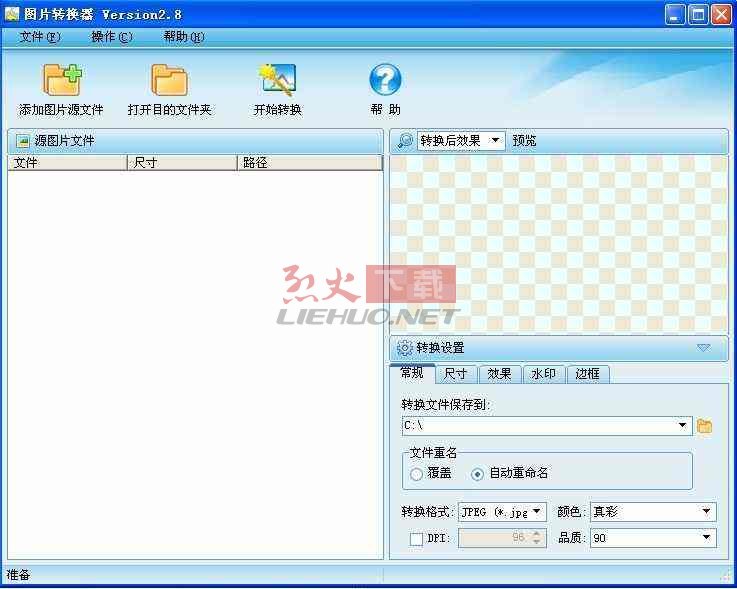This screenshot has height=589, width=737.
Task: Switch to the 常规 tab
Action: point(412,373)
